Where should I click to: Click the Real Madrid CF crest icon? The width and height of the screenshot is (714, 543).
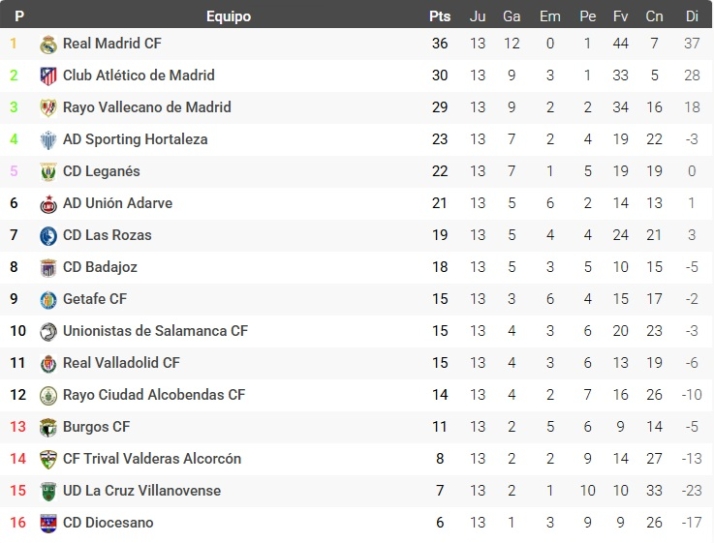48,44
